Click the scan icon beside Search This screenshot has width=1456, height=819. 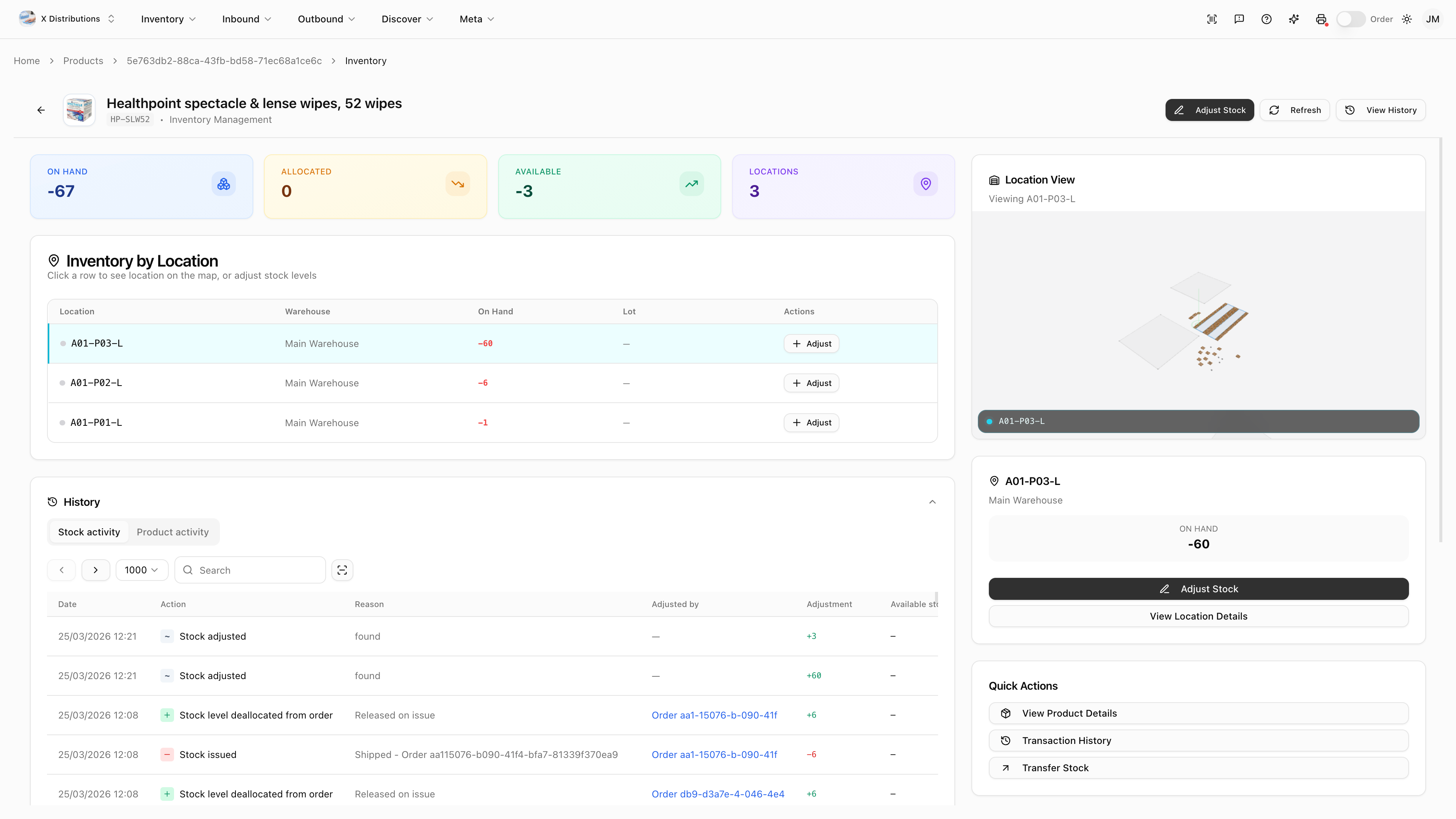click(x=342, y=570)
